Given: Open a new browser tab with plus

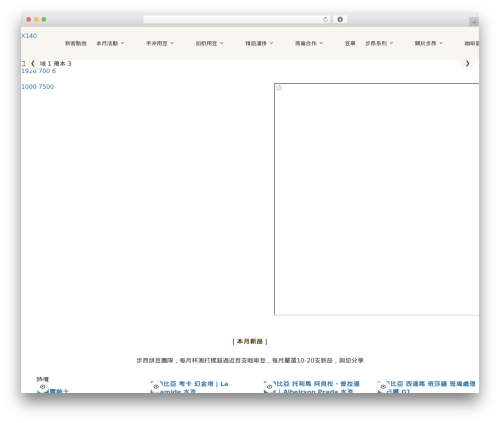Looking at the screenshot, I should point(474,22).
